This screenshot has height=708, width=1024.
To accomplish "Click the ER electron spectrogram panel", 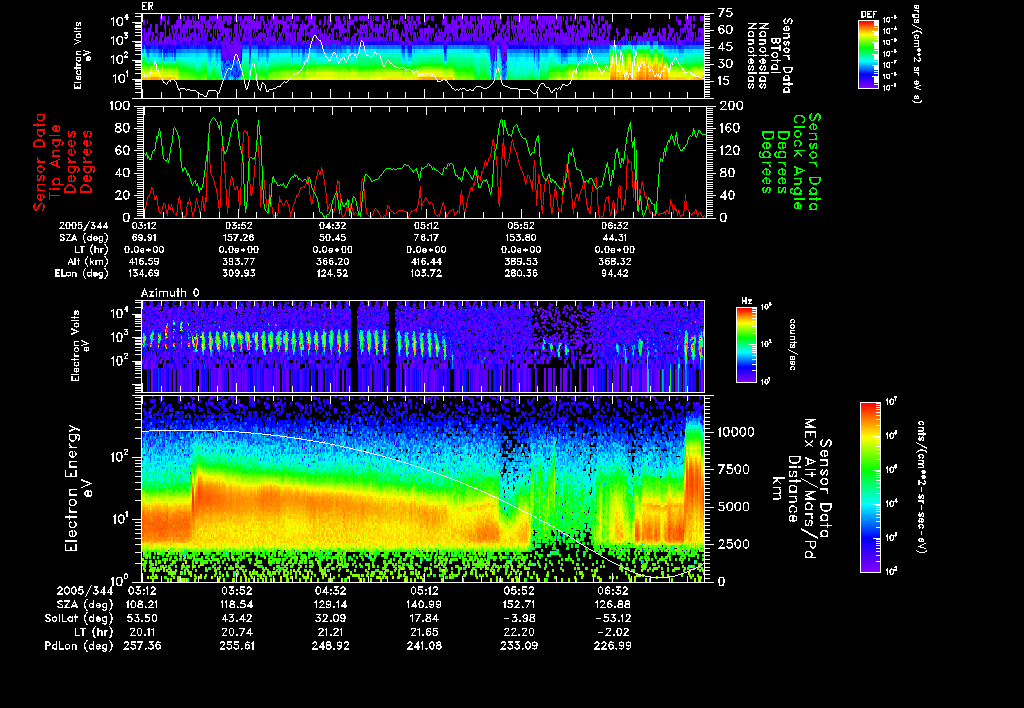I will pos(424,56).
